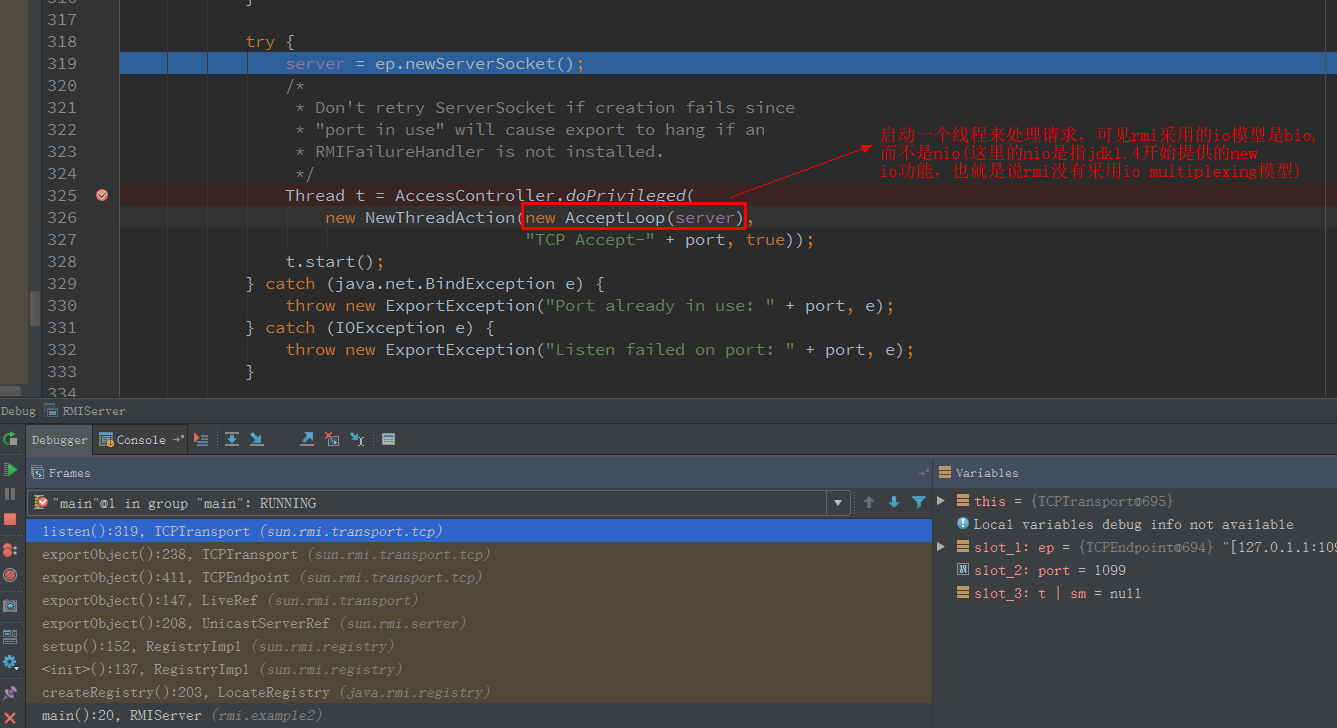The height and width of the screenshot is (728, 1337).
Task: Toggle the Pin tab icon
Action: tap(10, 692)
